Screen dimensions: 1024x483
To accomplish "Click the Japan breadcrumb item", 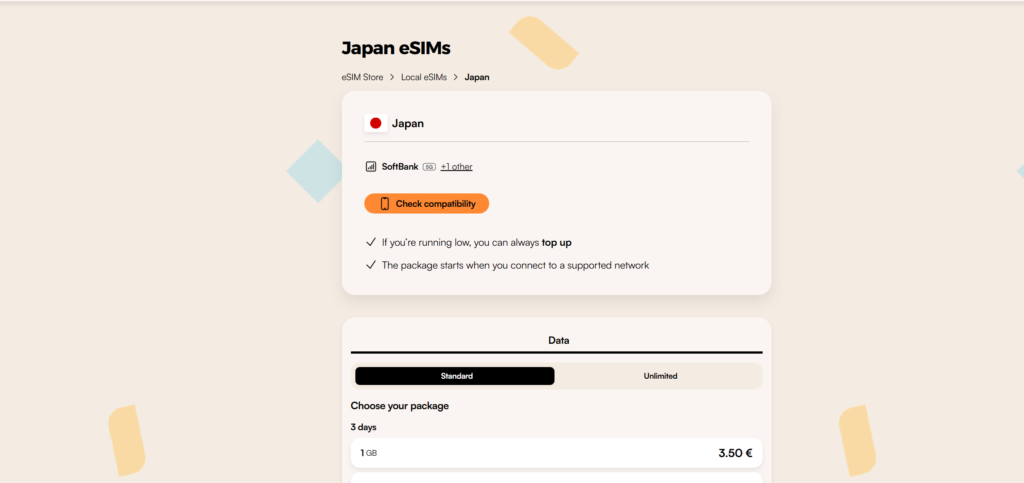I will (477, 77).
